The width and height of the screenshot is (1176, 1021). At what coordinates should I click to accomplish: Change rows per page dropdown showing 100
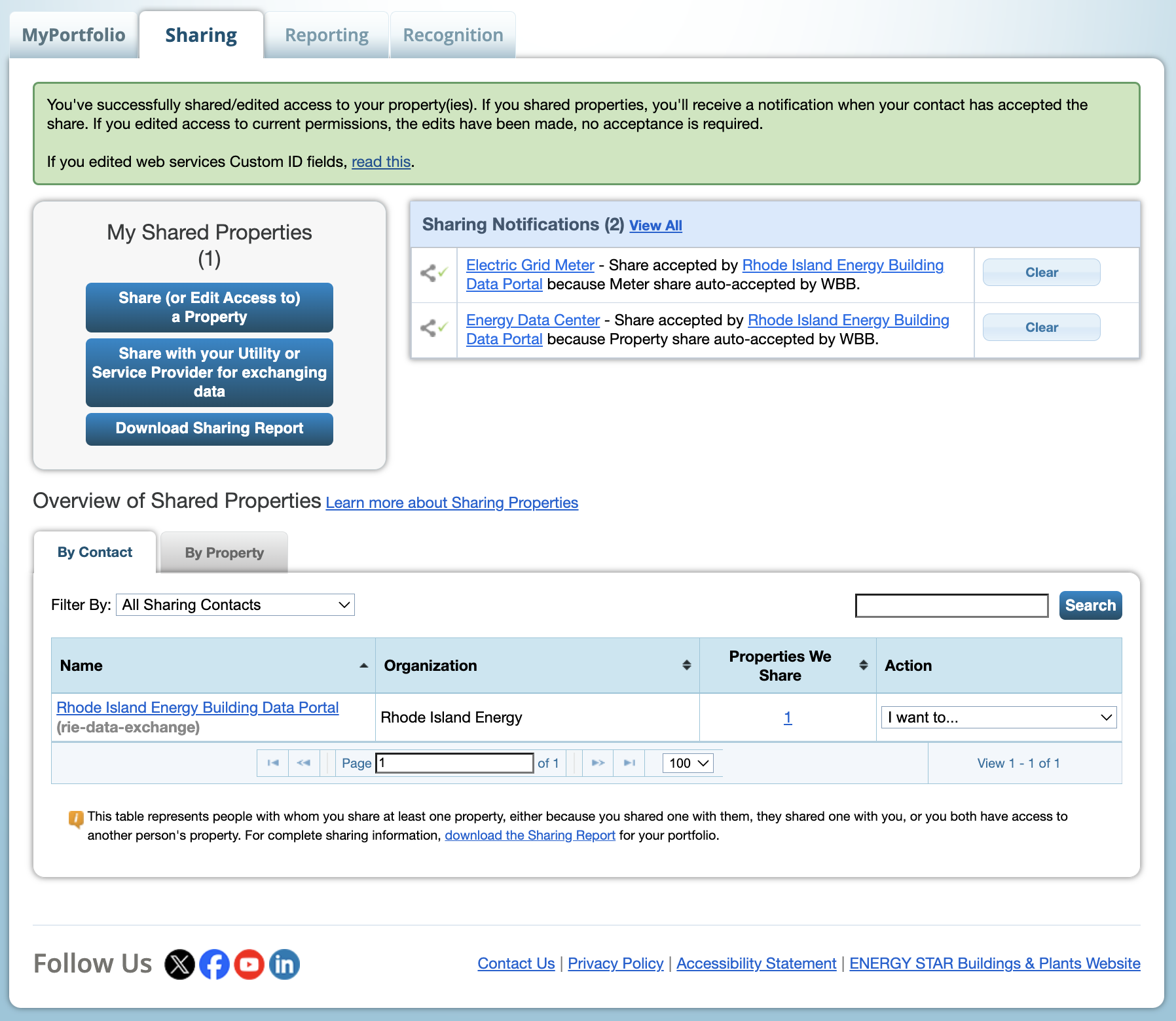(x=688, y=763)
